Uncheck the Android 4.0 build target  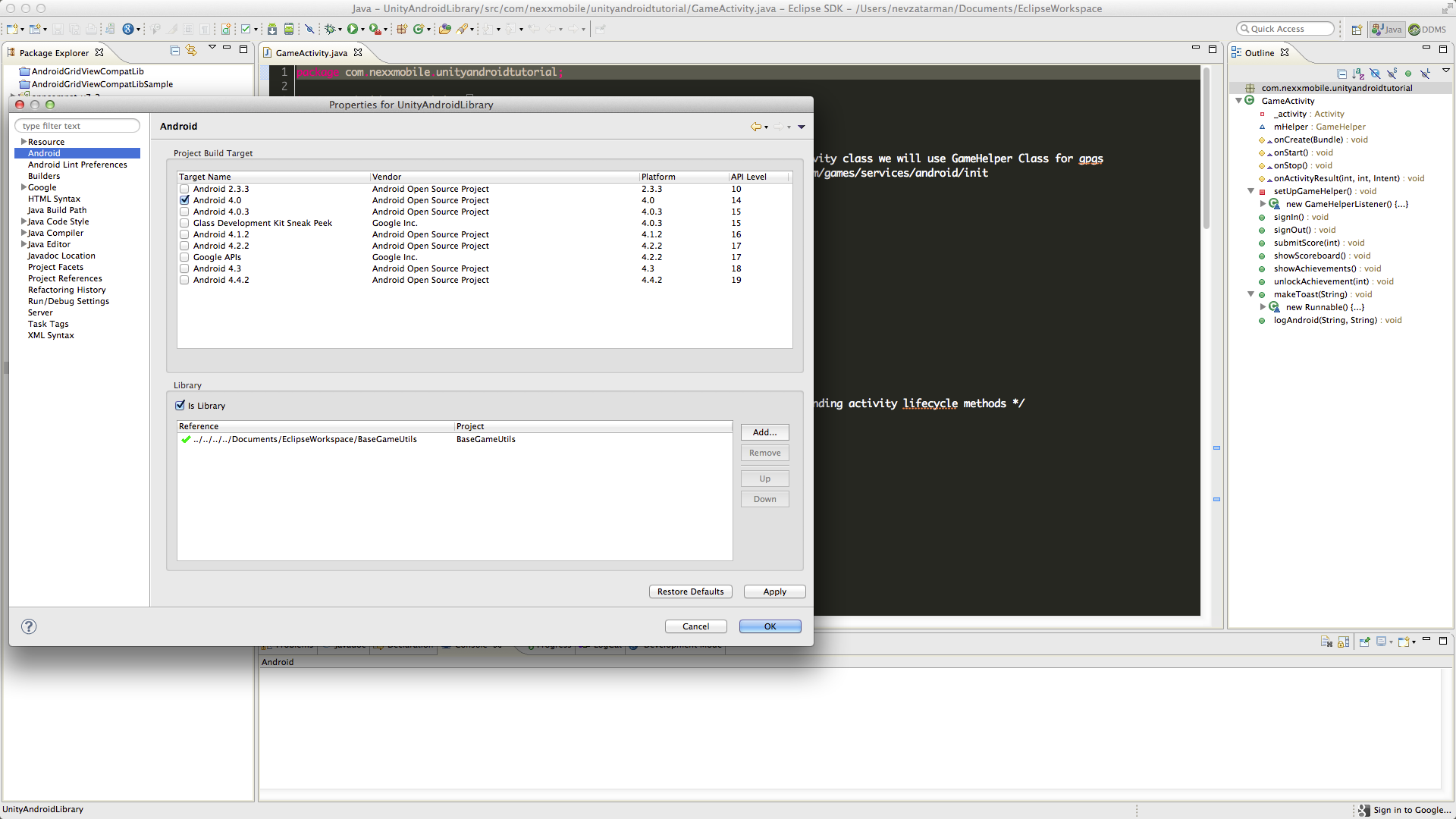pos(184,200)
